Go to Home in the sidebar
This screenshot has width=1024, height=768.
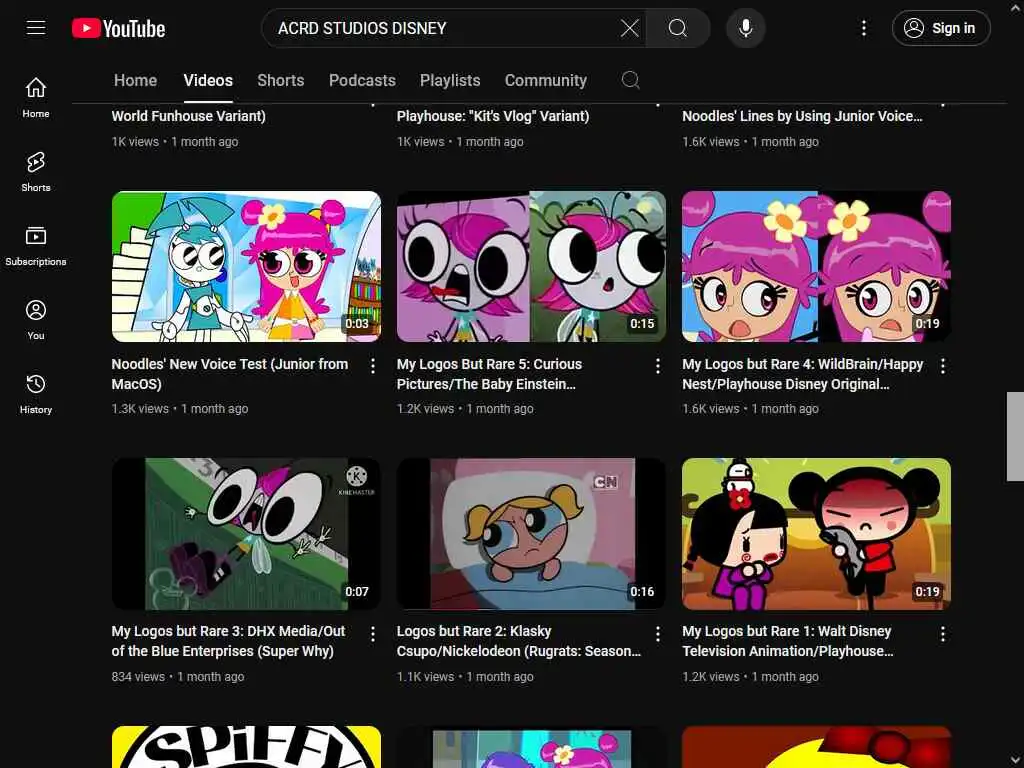point(36,97)
